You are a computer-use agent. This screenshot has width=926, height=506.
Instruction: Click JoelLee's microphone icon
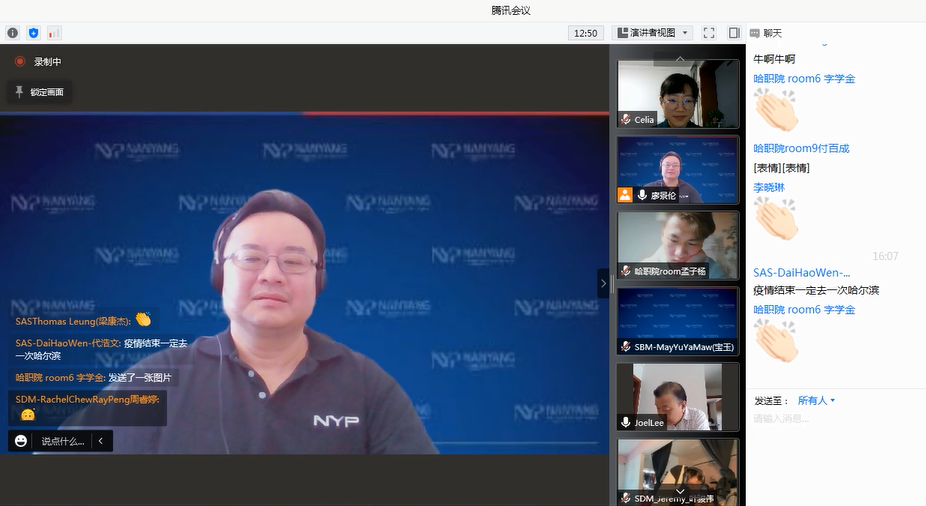click(x=625, y=422)
